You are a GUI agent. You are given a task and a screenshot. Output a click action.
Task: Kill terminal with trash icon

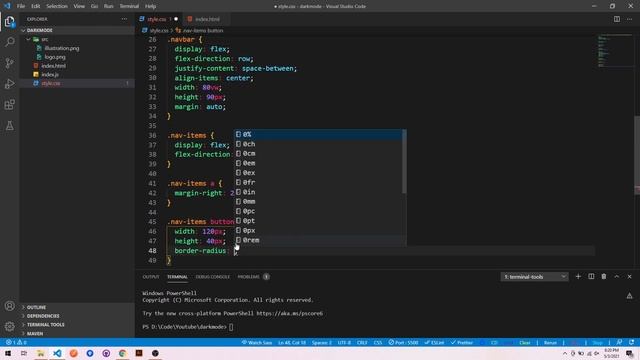(604, 277)
